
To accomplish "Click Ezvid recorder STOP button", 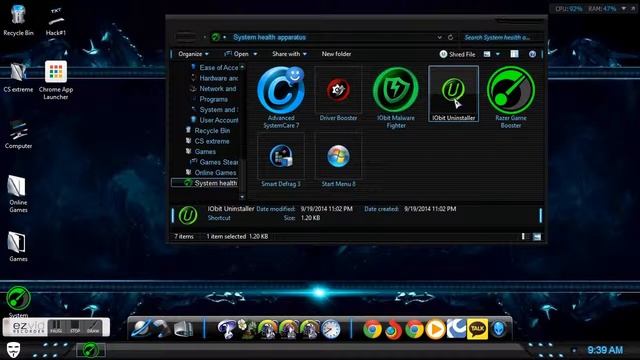I will pyautogui.click(x=75, y=327).
